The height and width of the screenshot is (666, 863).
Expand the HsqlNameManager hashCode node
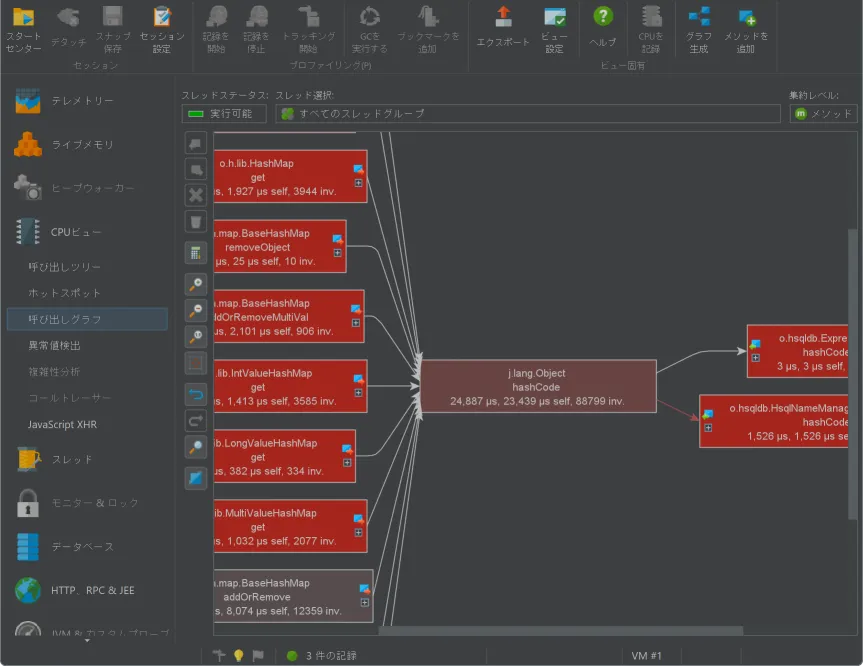(x=708, y=428)
